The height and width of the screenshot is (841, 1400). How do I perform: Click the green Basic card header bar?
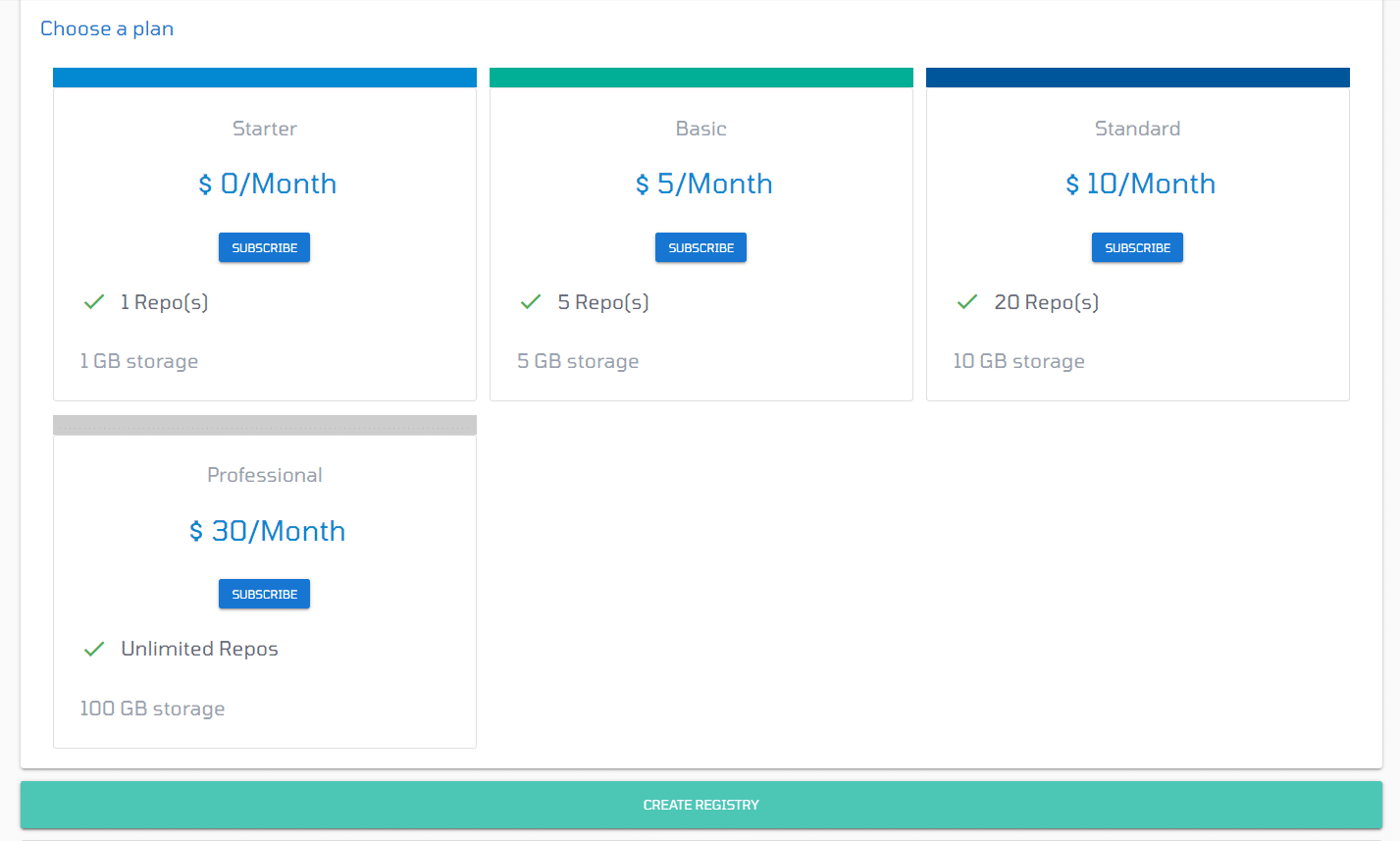(x=701, y=78)
